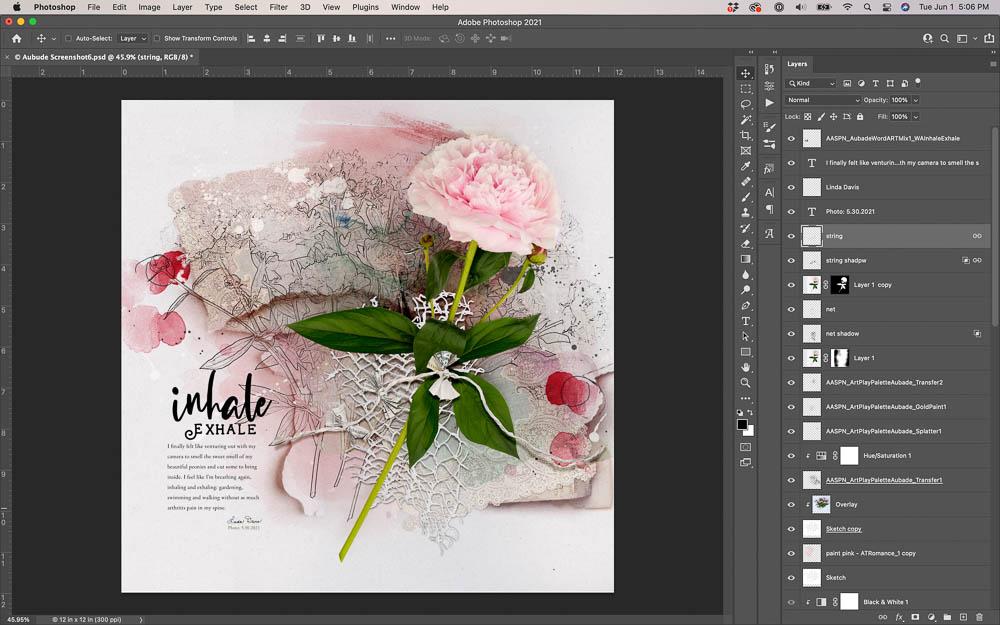Add layer mask from panel bottom
Image resolution: width=1000 pixels, height=625 pixels.
pyautogui.click(x=915, y=617)
